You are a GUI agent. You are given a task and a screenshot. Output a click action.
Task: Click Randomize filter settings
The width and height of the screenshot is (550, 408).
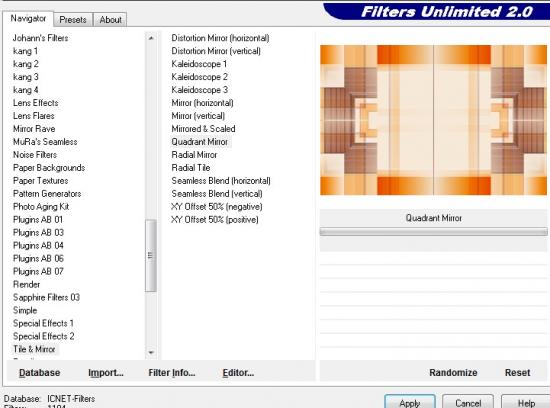[453, 373]
